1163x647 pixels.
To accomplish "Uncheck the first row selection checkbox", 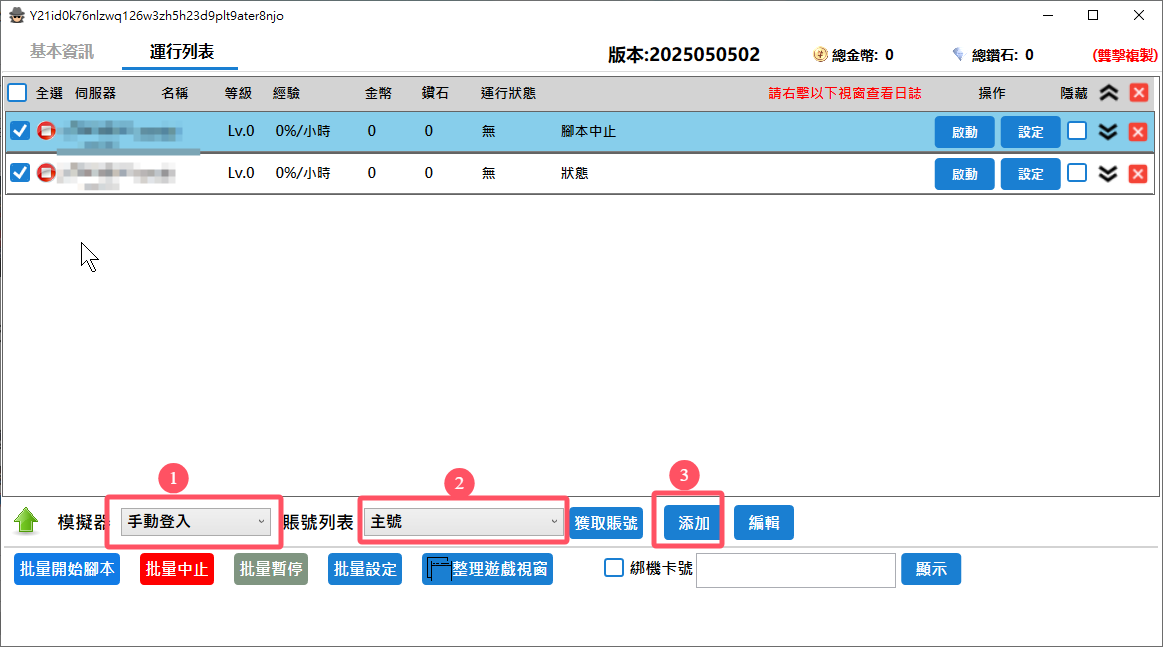I will [x=20, y=131].
